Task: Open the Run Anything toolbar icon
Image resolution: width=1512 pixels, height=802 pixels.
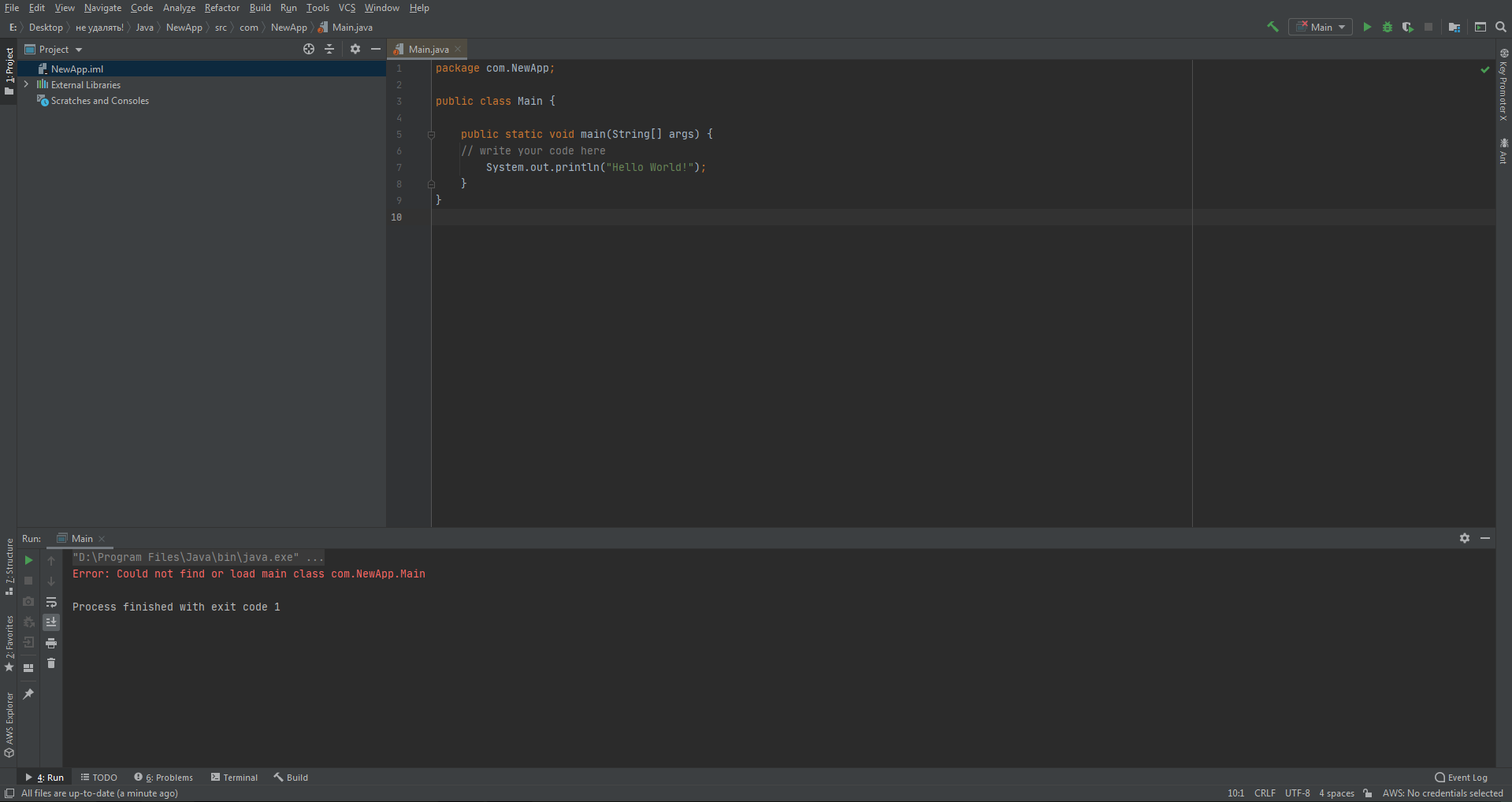Action: (x=1480, y=27)
